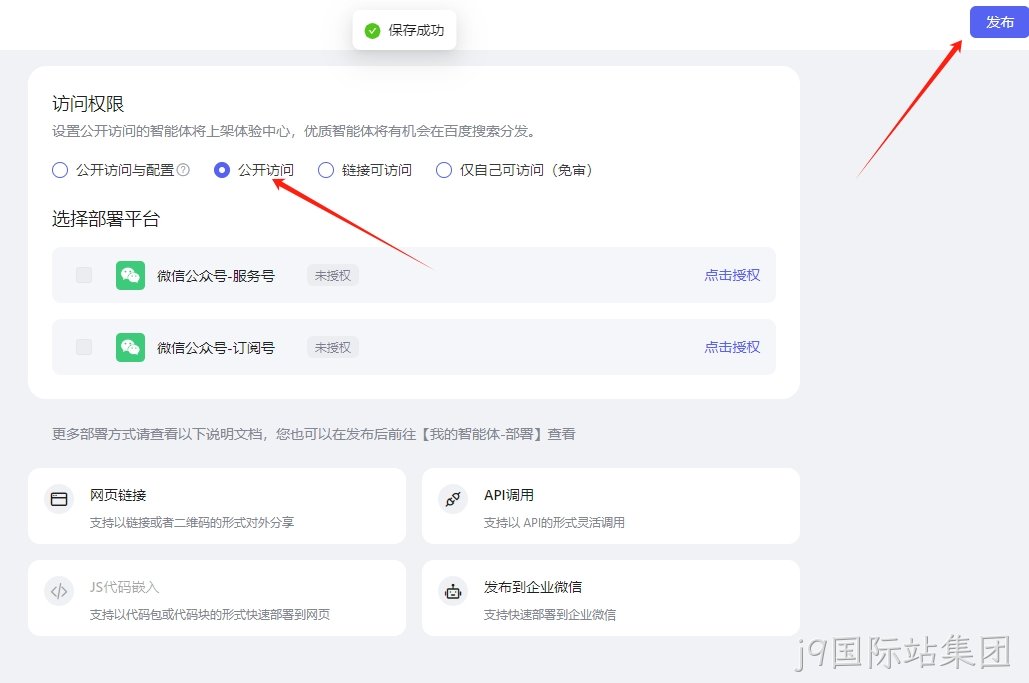Click the WeChat icon for 服务号
Image resolution: width=1029 pixels, height=683 pixels.
coord(131,275)
